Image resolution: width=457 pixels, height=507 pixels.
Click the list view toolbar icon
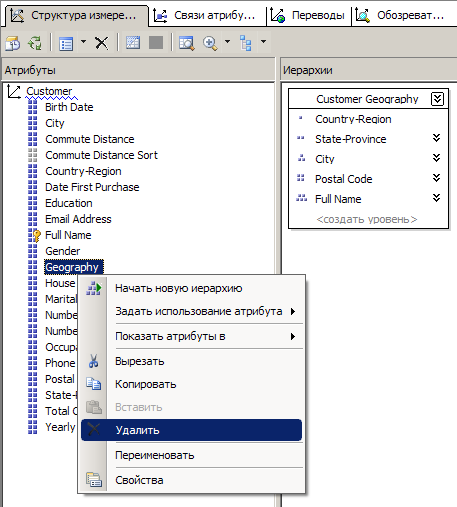click(66, 43)
